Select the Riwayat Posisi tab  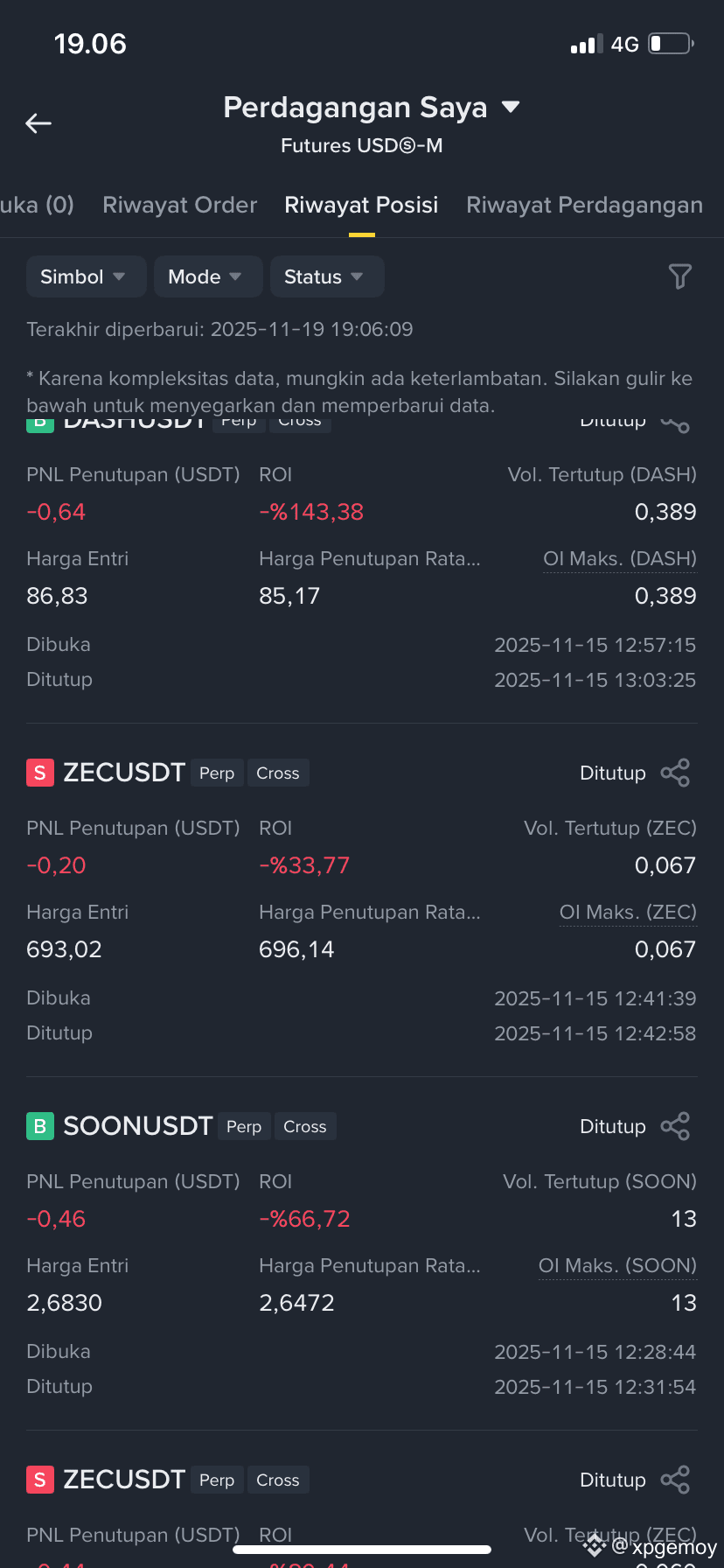coord(361,205)
